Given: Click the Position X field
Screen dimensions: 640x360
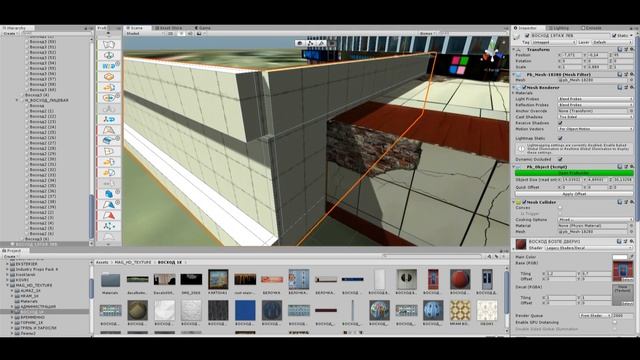Looking at the screenshot, I should click(572, 55).
